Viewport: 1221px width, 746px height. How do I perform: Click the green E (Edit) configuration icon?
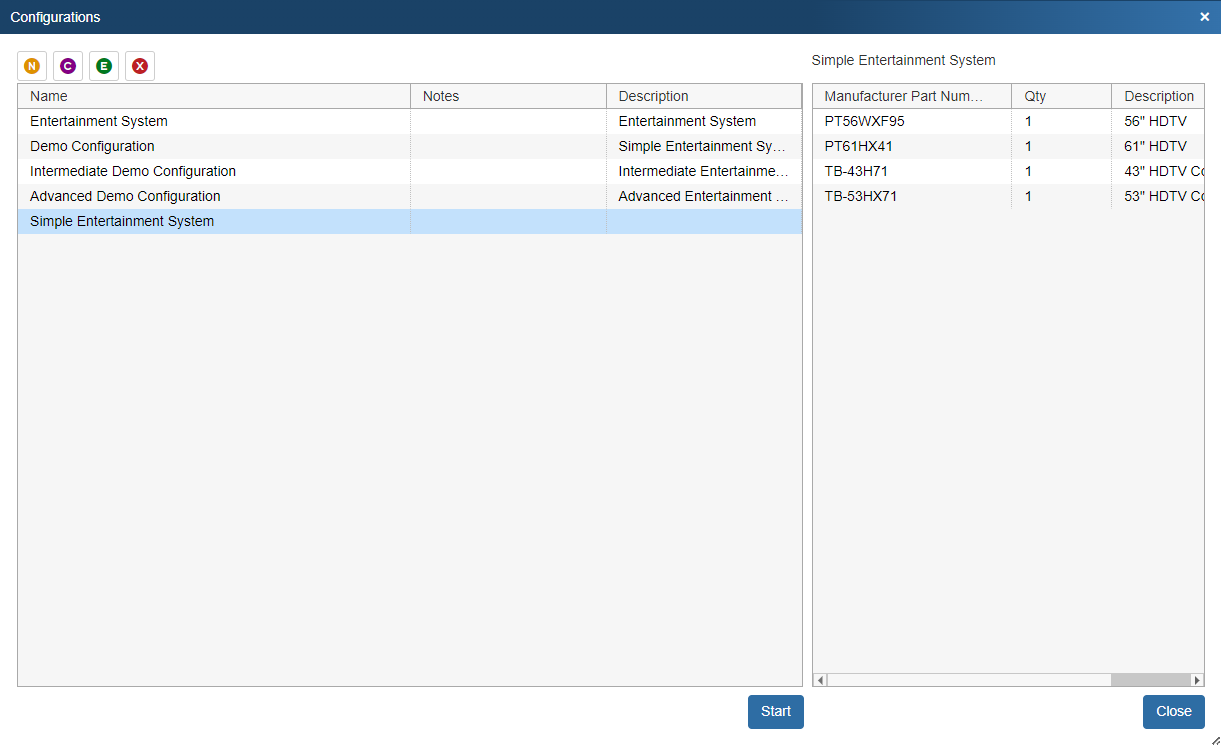(x=104, y=66)
